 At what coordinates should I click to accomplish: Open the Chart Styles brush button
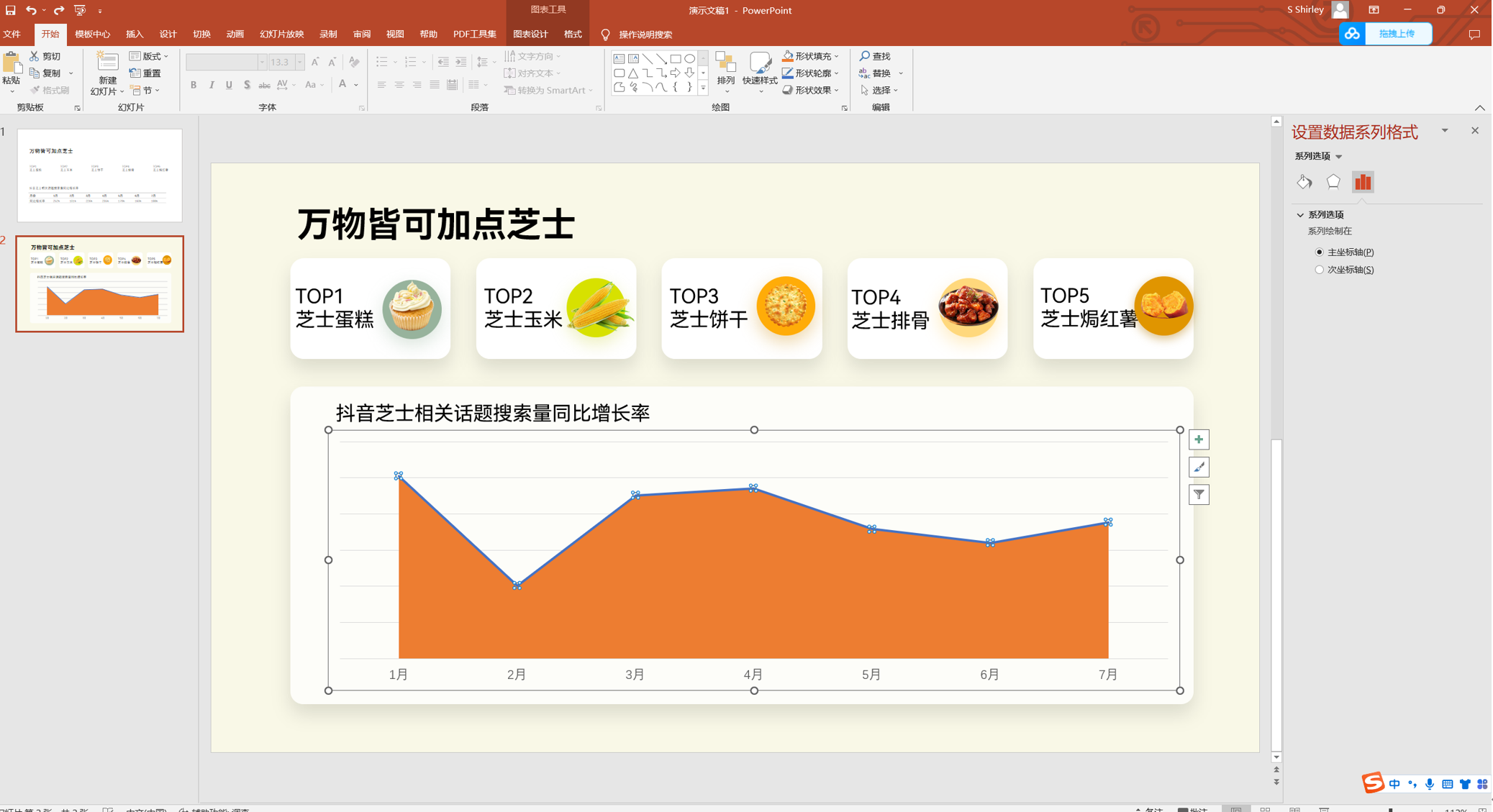(1199, 467)
